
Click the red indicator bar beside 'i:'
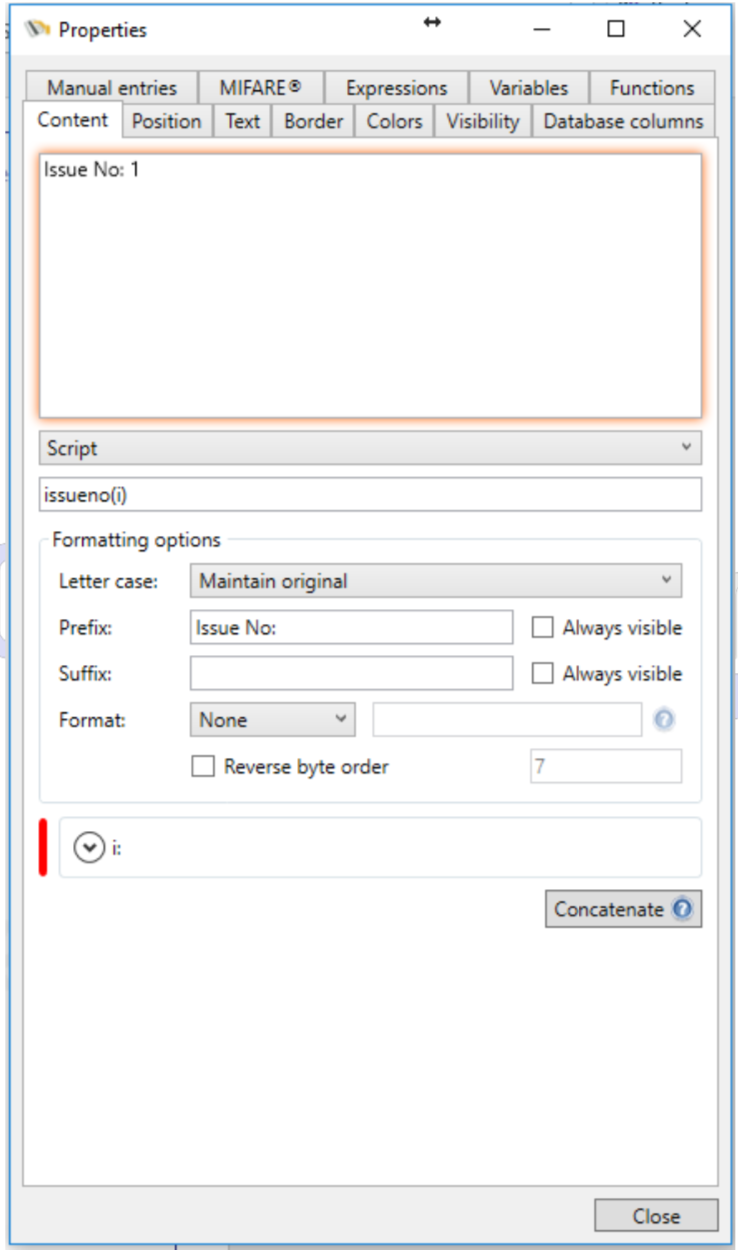[43, 847]
